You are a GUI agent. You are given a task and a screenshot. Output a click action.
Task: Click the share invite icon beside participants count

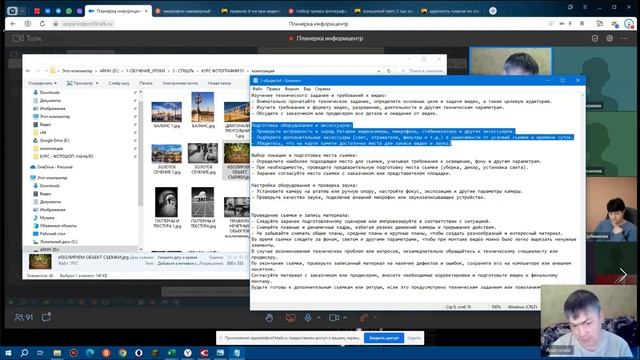(46, 317)
